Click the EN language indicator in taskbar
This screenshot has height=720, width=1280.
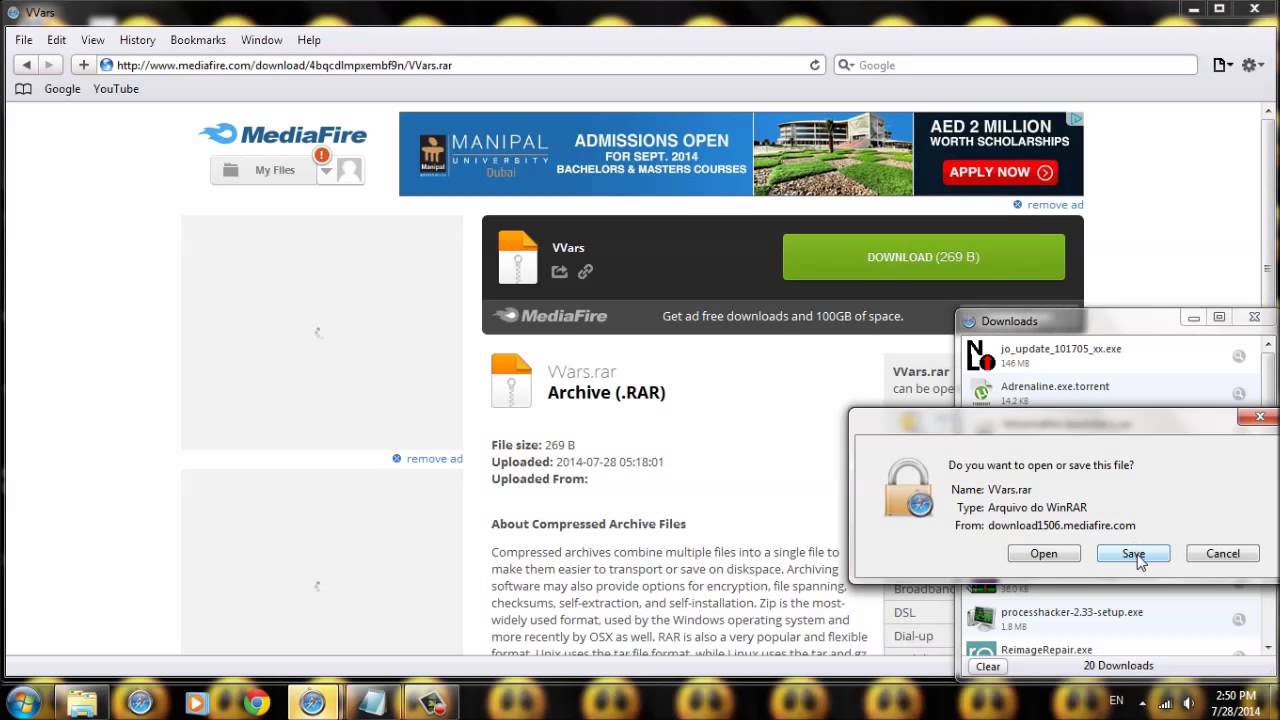1117,701
